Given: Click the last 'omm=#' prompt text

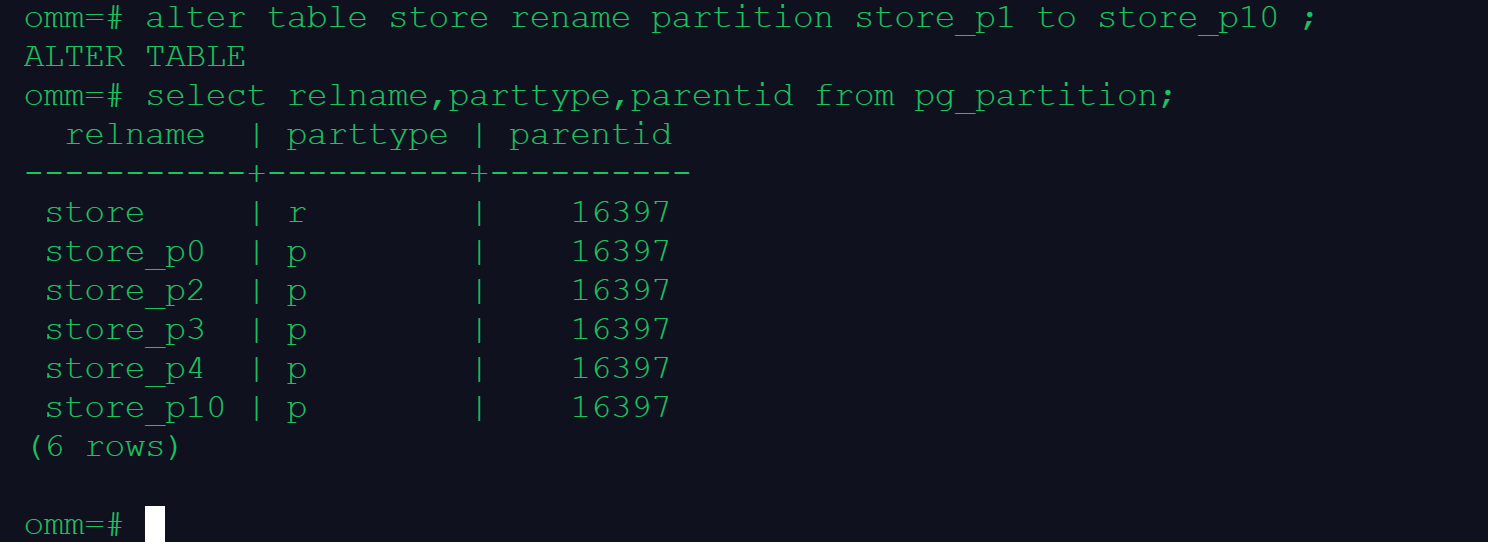Looking at the screenshot, I should pyautogui.click(x=74, y=525).
